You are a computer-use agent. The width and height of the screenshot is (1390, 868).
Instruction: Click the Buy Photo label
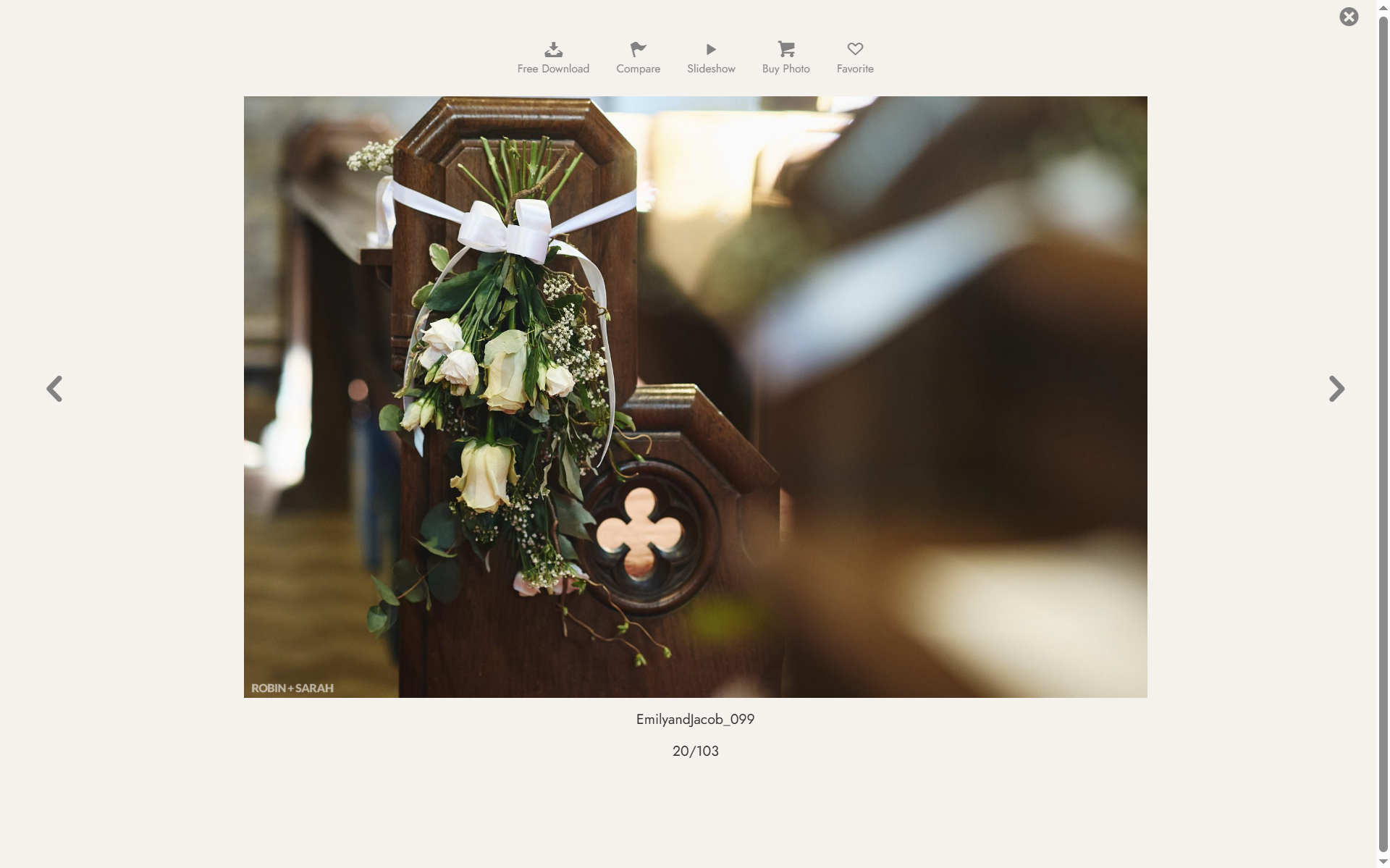[786, 69]
